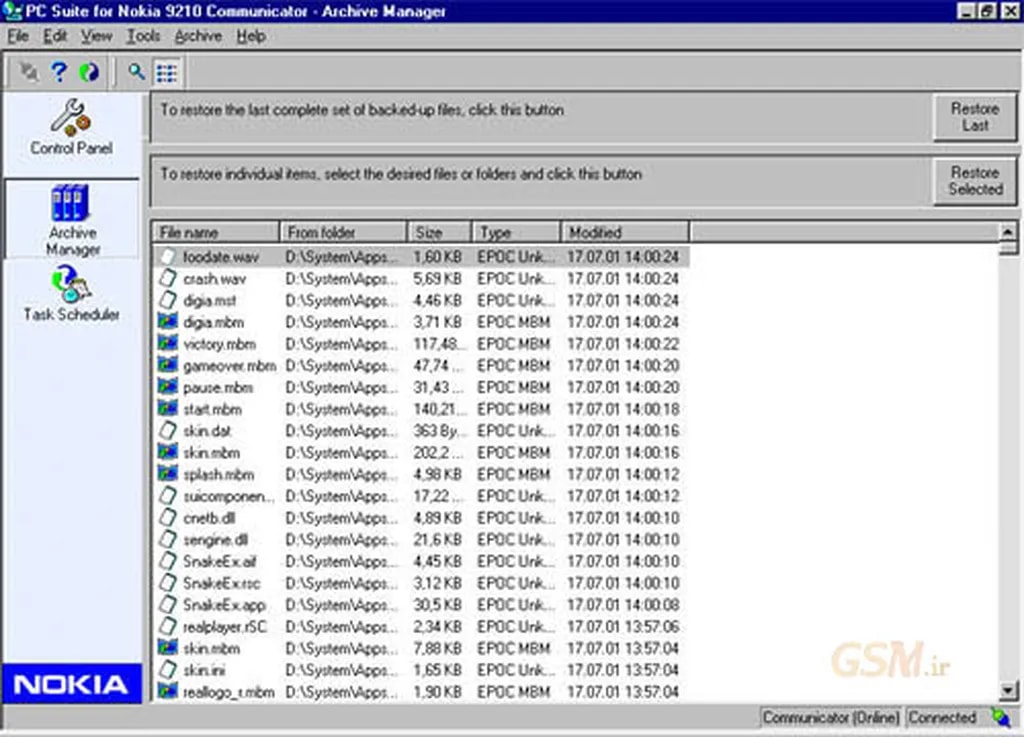Sort list by File name column header

(x=215, y=232)
